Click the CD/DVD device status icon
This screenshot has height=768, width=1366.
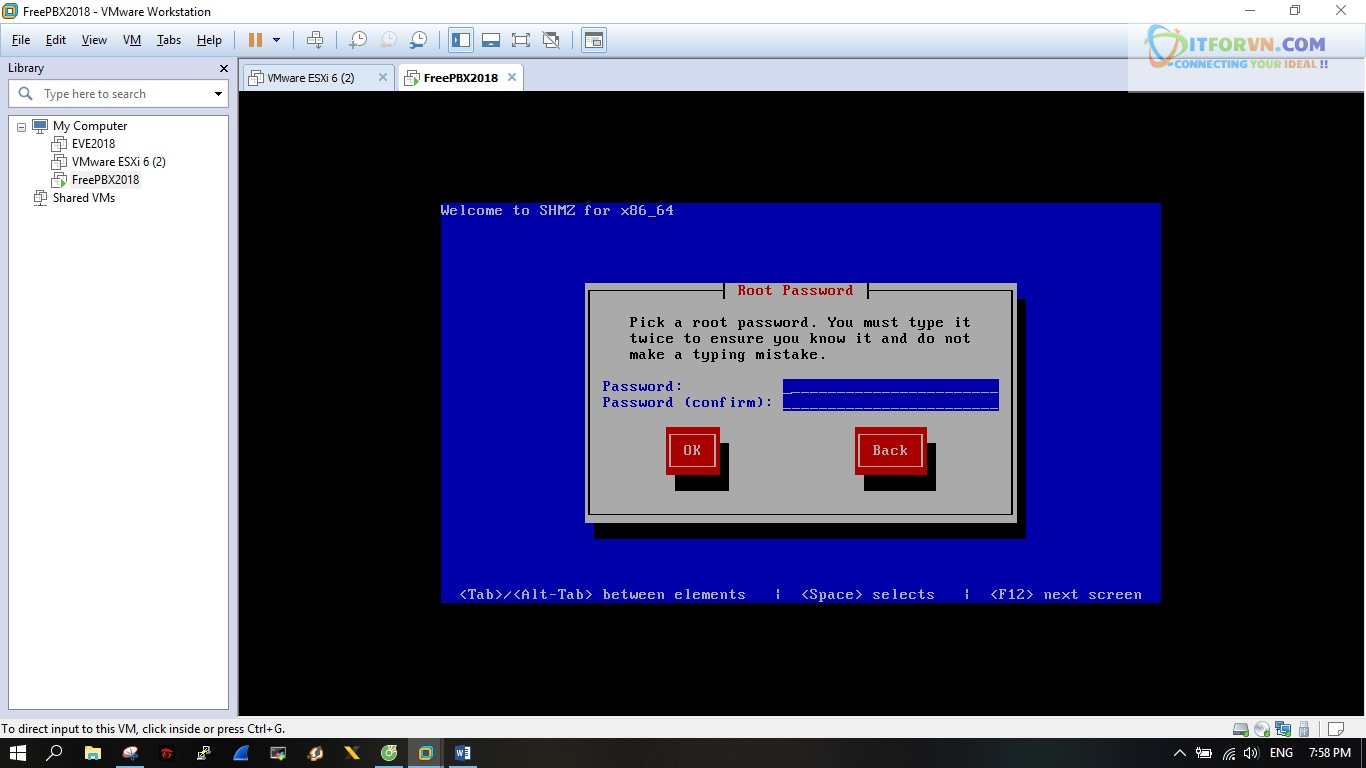[x=1262, y=729]
